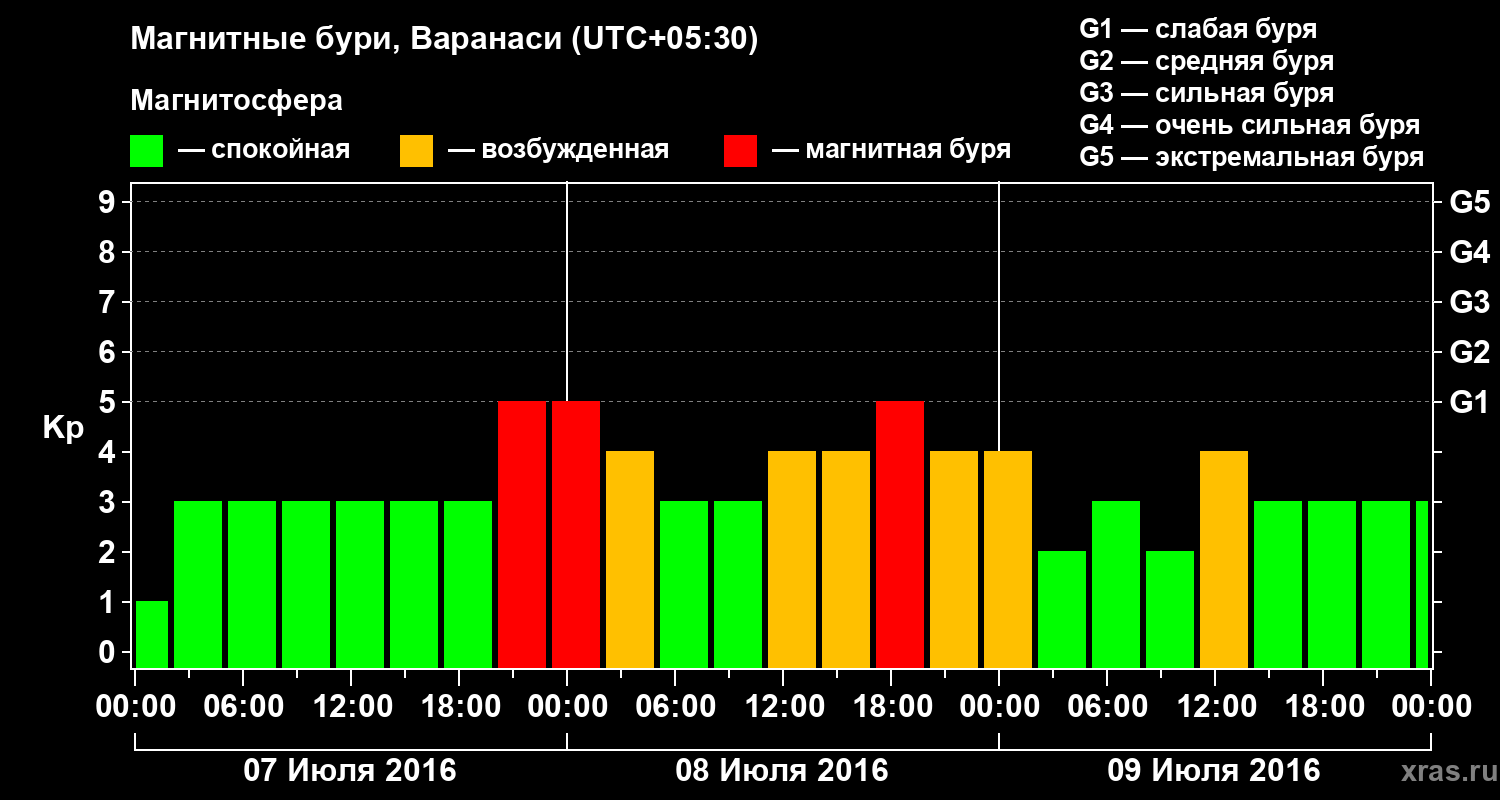Click the 'Kp' axis title
Screen dimensions: 1500x800
click(x=63, y=428)
